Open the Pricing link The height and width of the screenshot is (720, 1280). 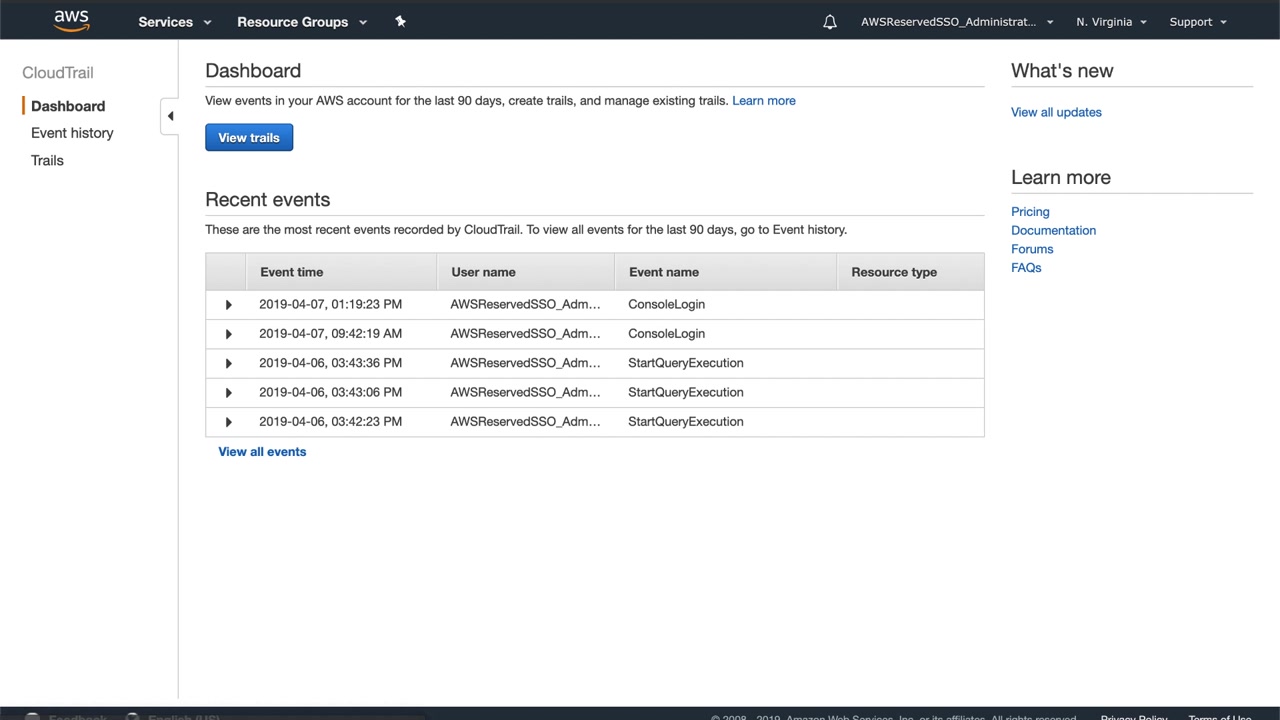(1030, 212)
